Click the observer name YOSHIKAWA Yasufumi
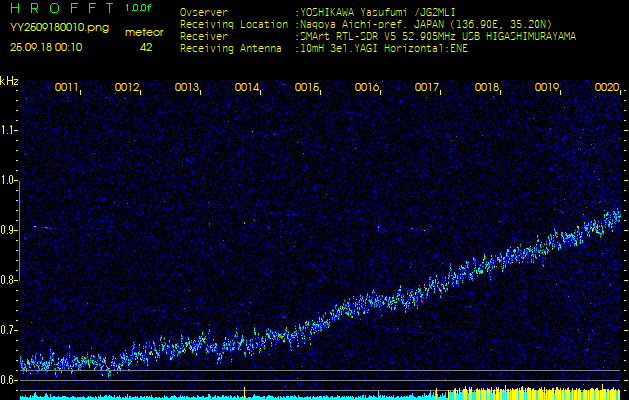This screenshot has width=629, height=400. (368, 13)
